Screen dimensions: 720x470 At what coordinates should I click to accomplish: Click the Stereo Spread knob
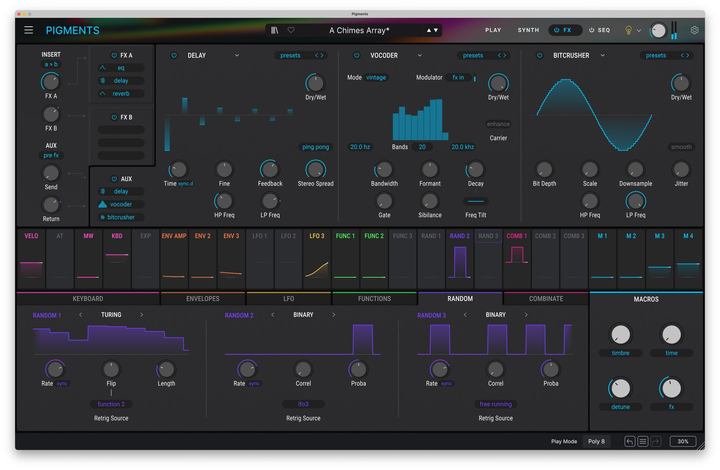coord(315,169)
